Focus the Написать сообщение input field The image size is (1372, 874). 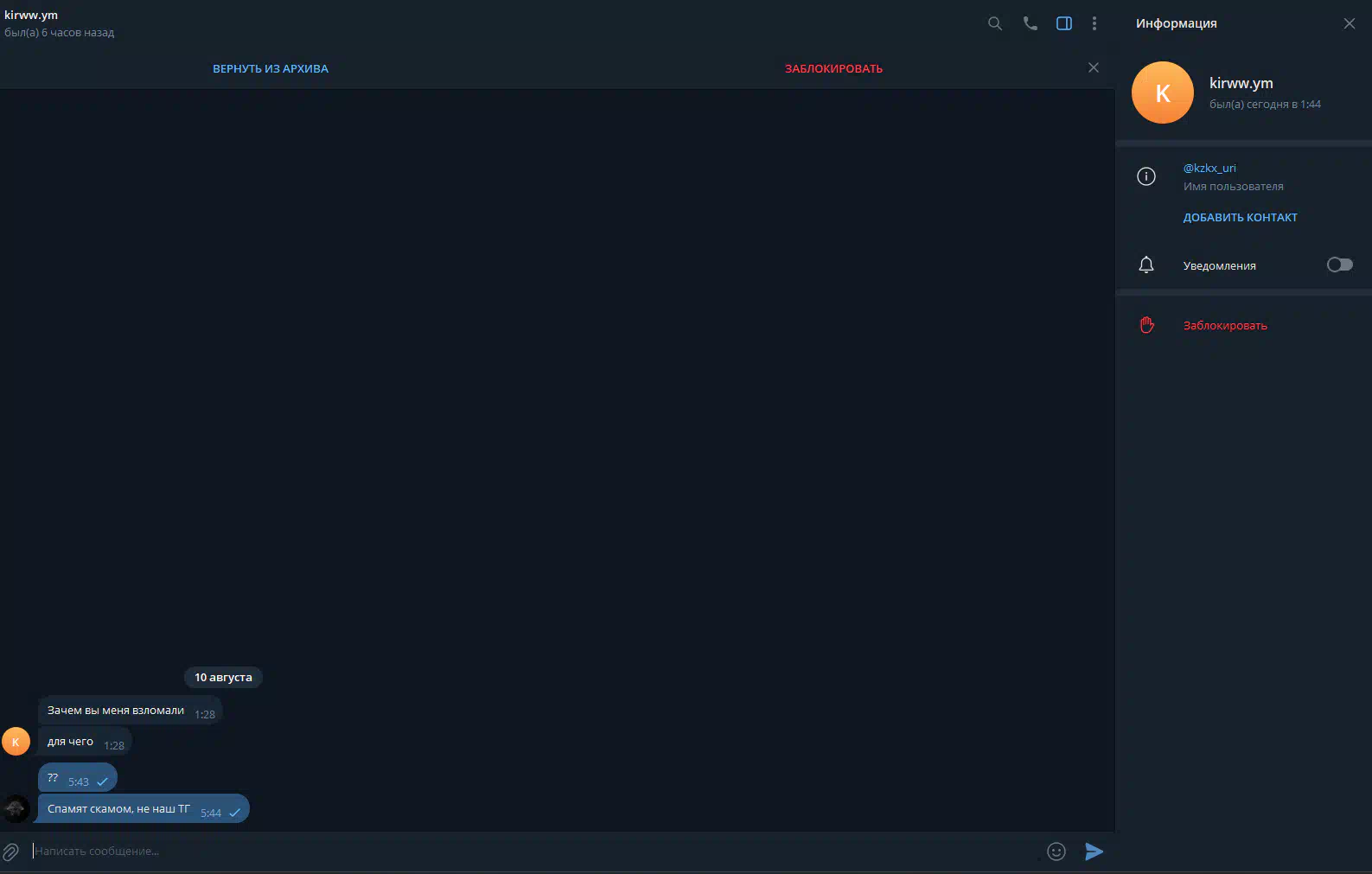pos(519,852)
